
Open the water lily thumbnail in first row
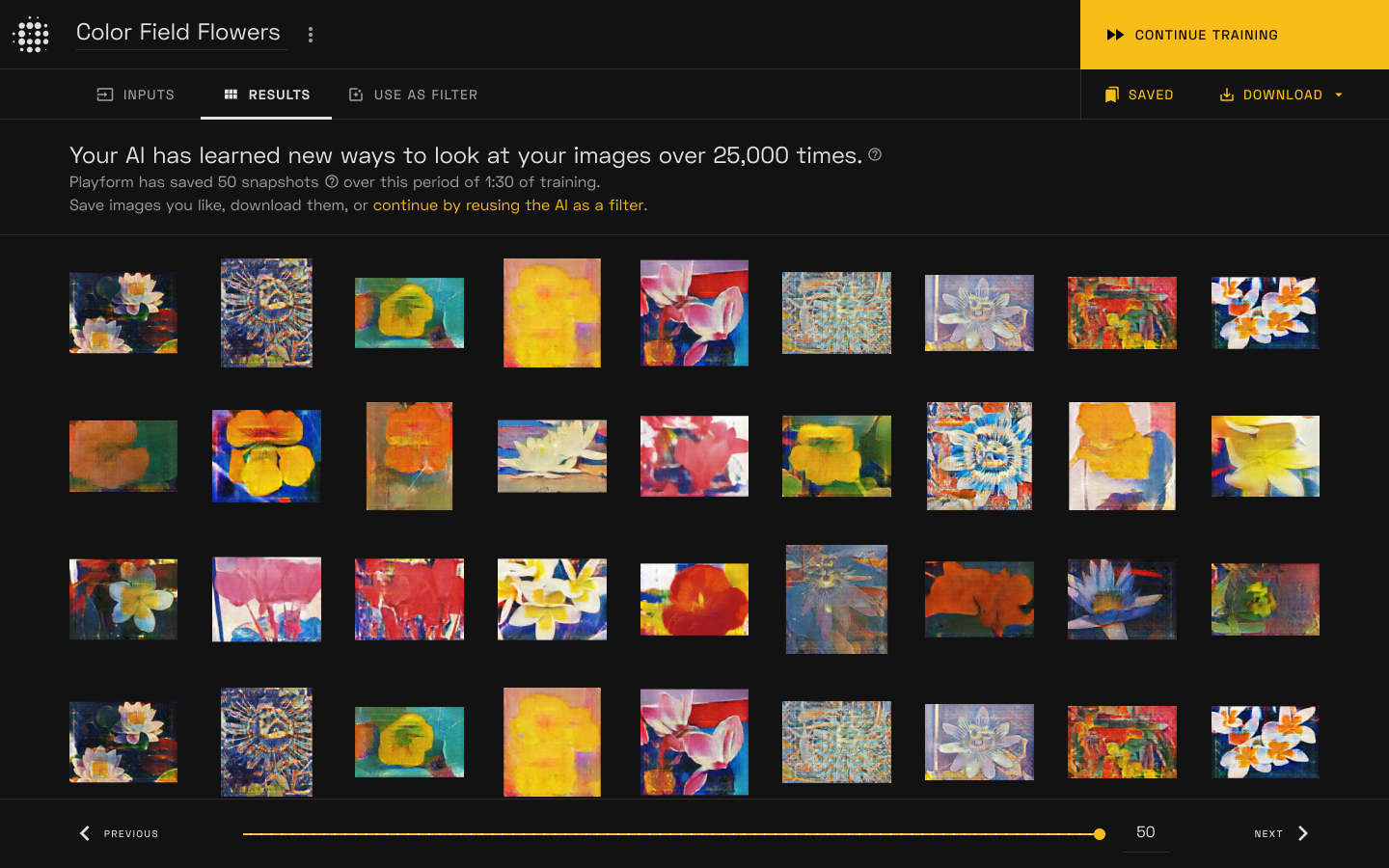(x=123, y=312)
